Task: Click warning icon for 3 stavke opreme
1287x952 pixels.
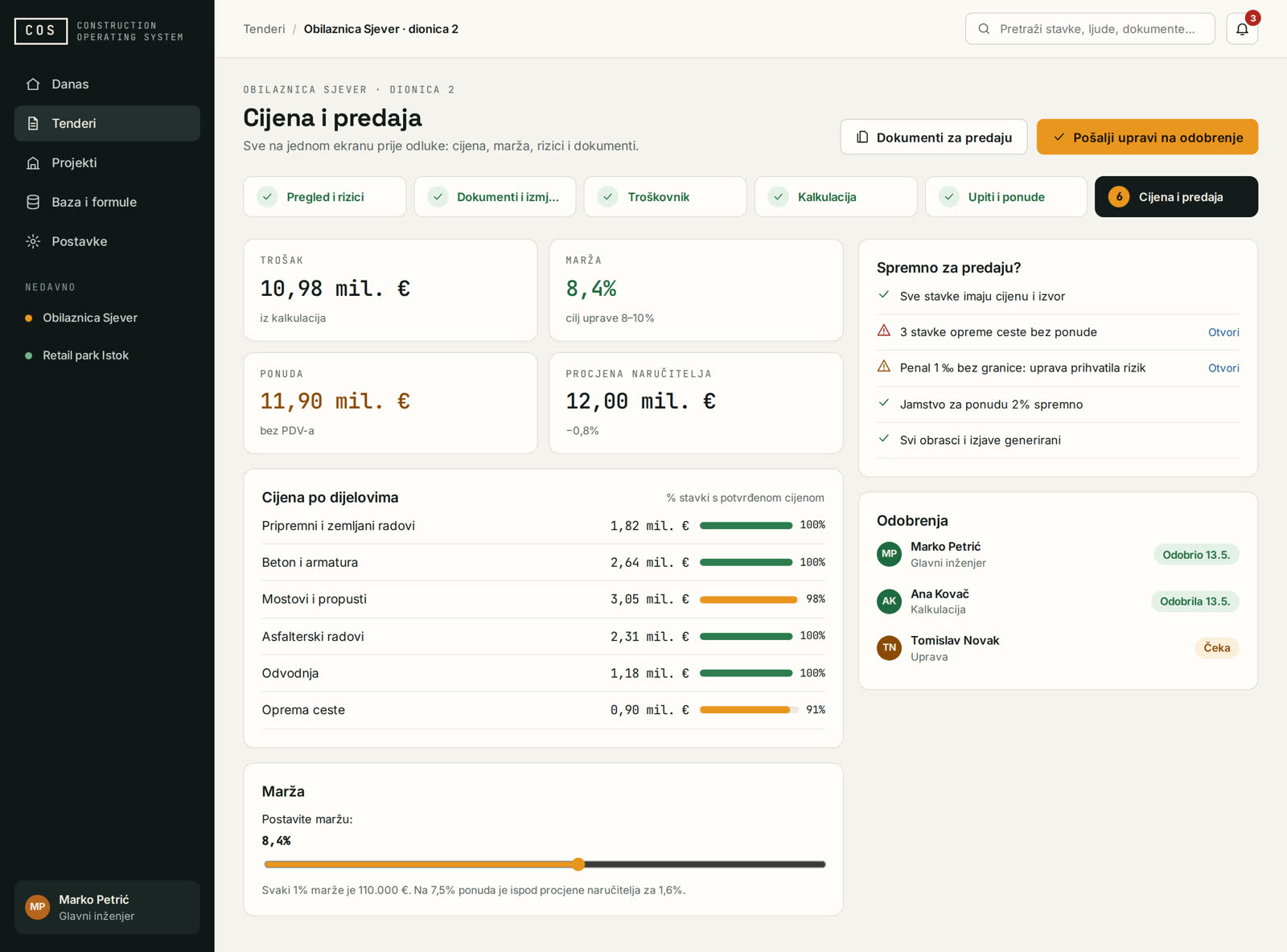Action: point(884,331)
